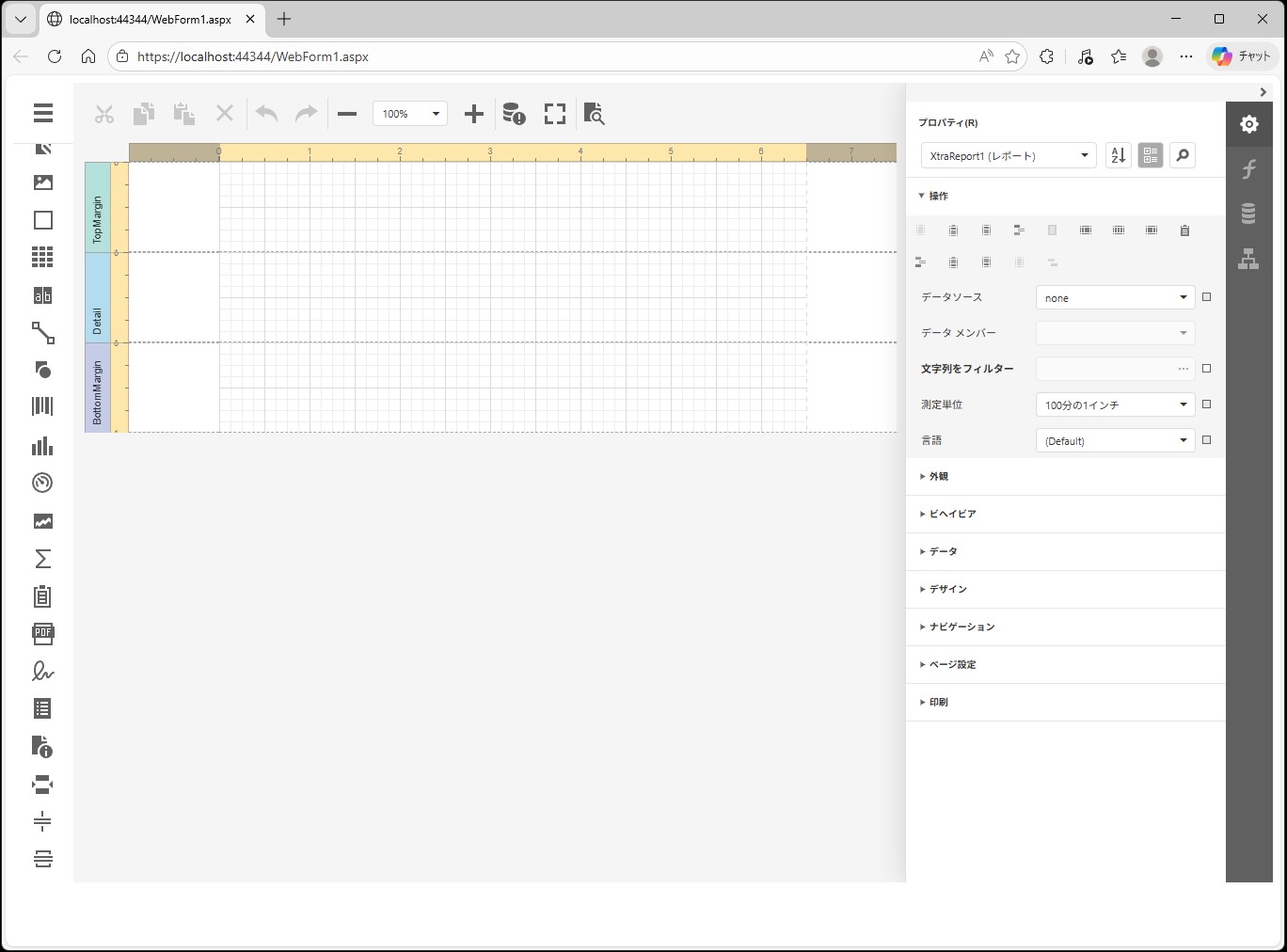Viewport: 1287px width, 952px height.
Task: Open the Field List database panel
Action: [1248, 214]
